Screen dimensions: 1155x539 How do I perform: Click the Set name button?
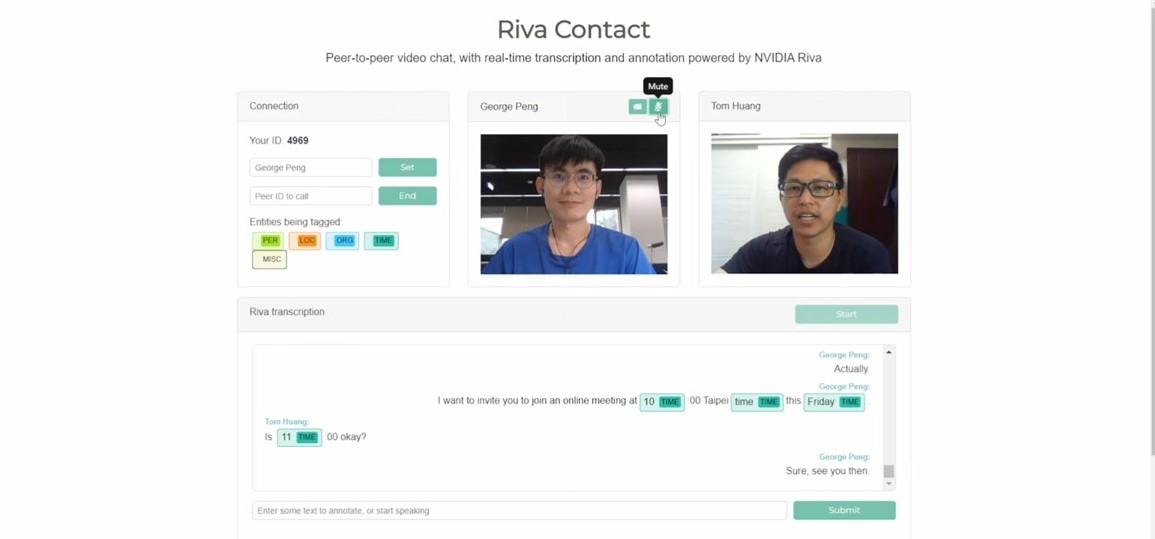(407, 167)
